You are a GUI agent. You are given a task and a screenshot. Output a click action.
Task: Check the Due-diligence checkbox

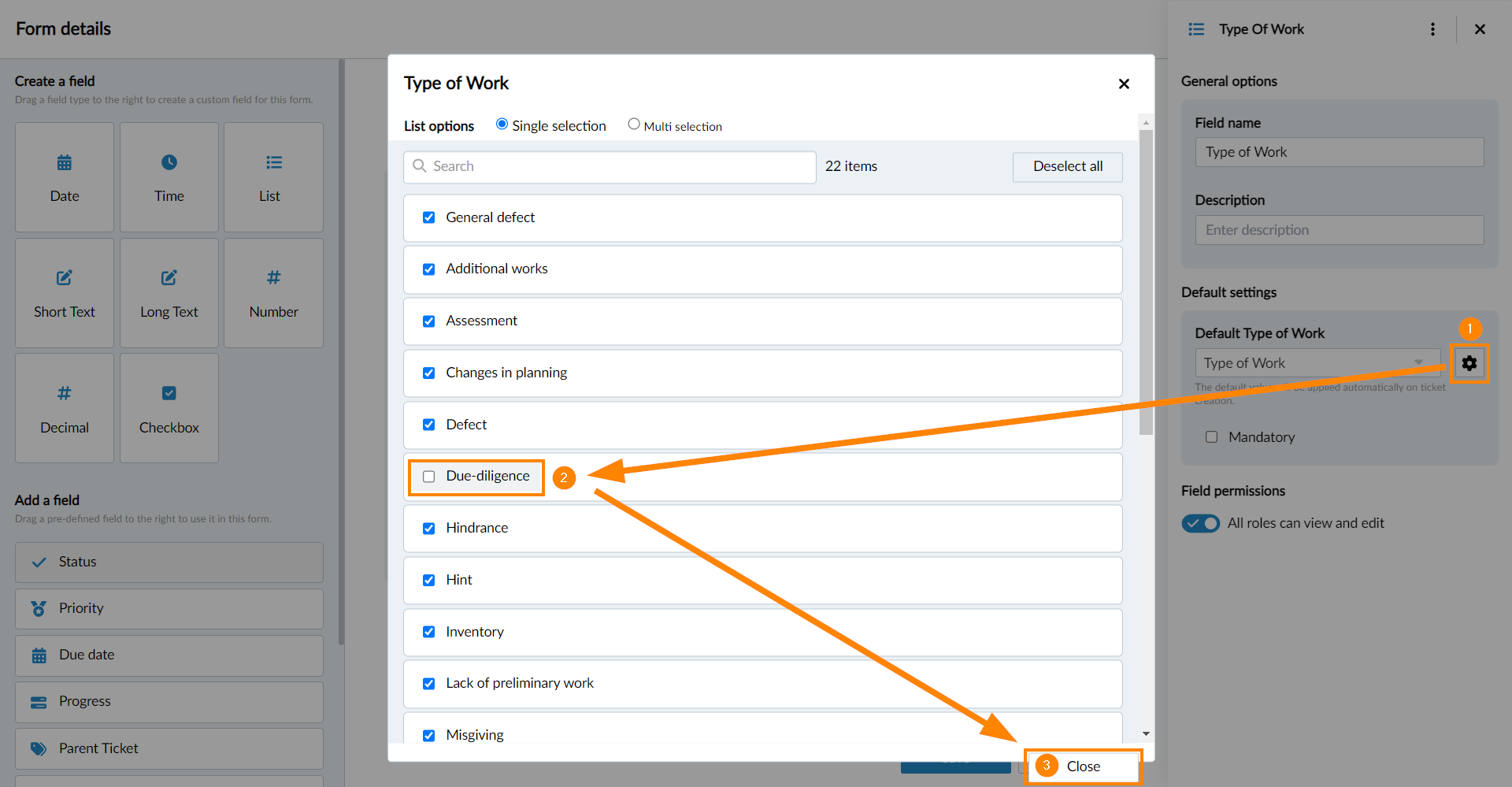tap(429, 477)
